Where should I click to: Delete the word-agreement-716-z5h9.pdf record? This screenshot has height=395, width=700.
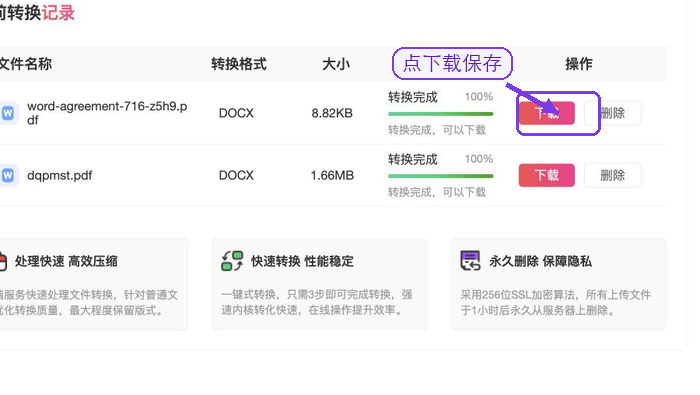tap(612, 113)
